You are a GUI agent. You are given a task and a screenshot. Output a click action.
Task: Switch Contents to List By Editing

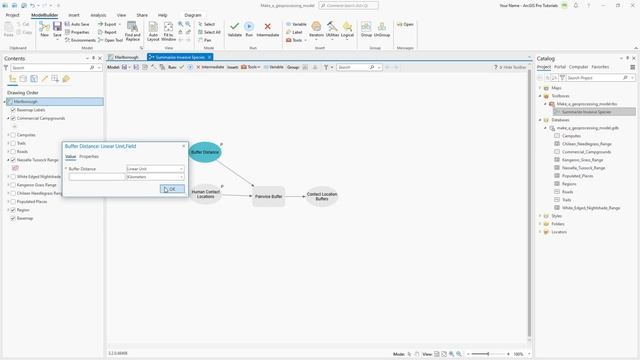[44, 79]
